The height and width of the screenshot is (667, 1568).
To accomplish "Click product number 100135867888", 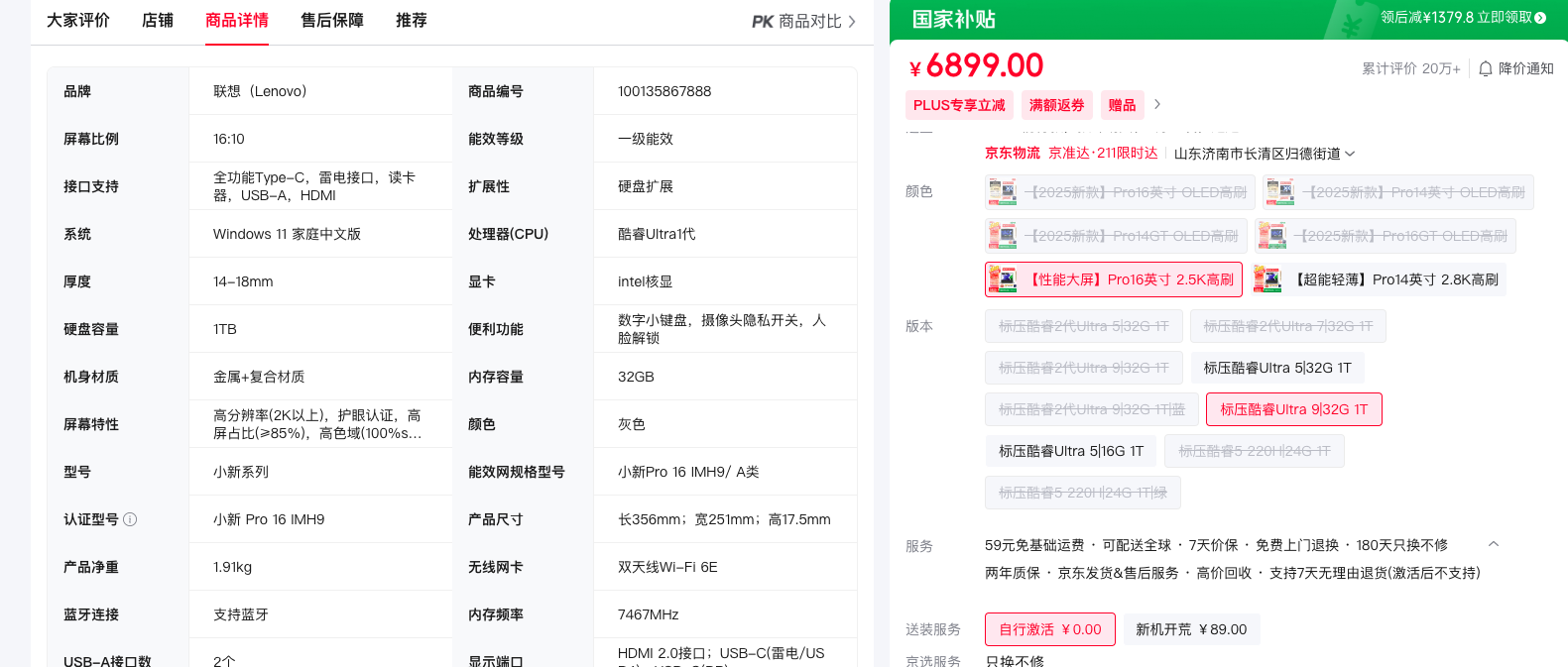I will 664,91.
